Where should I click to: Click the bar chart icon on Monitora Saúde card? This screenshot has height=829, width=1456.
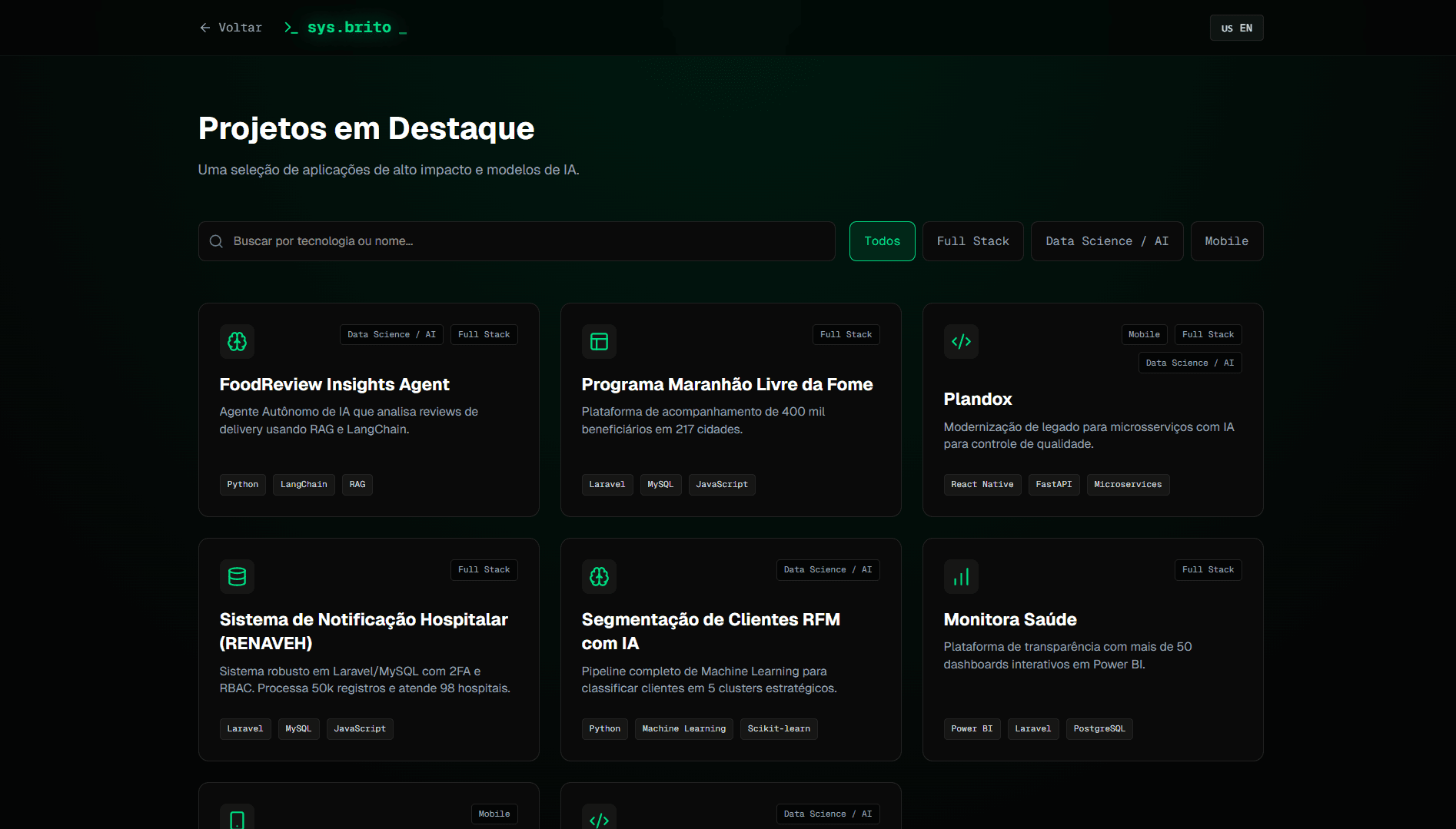[x=961, y=576]
